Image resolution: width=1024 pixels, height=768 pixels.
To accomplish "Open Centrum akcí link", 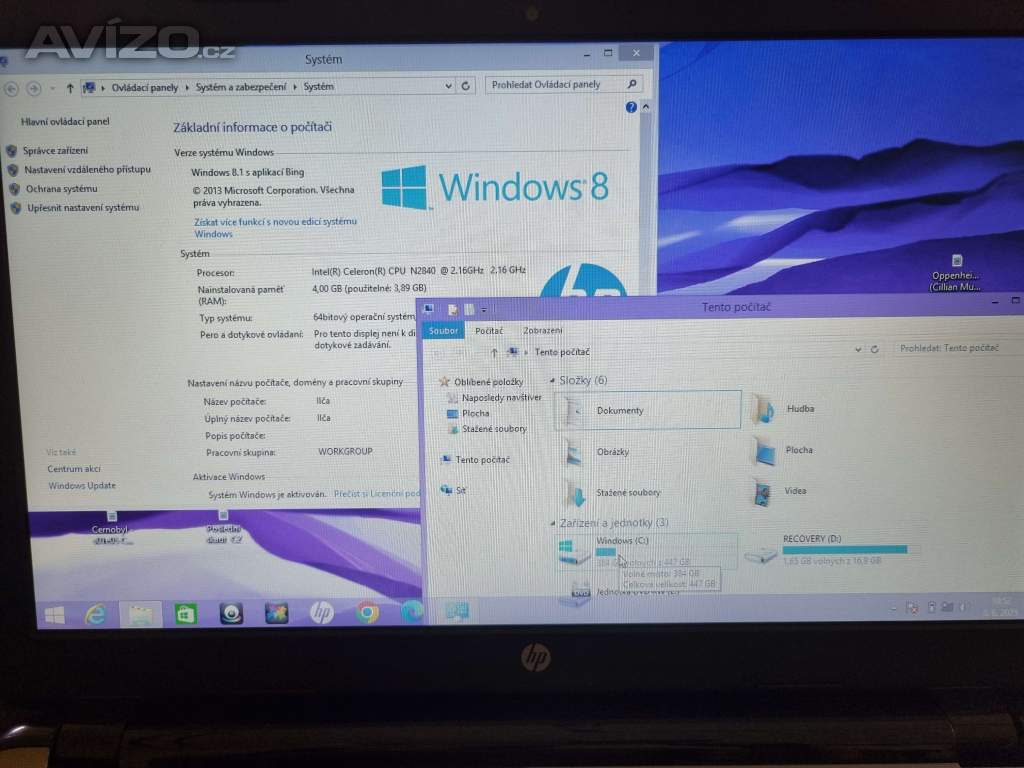I will (x=74, y=469).
